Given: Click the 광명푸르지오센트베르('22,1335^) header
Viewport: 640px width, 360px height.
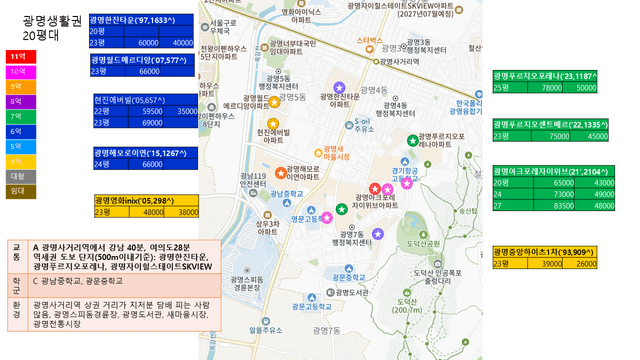Looking at the screenshot, I should (551, 124).
